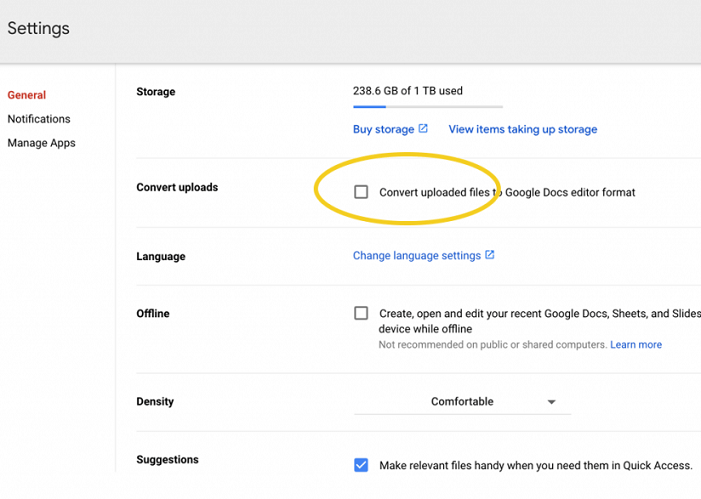
Task: Click the Change language settings link
Action: [x=417, y=256]
